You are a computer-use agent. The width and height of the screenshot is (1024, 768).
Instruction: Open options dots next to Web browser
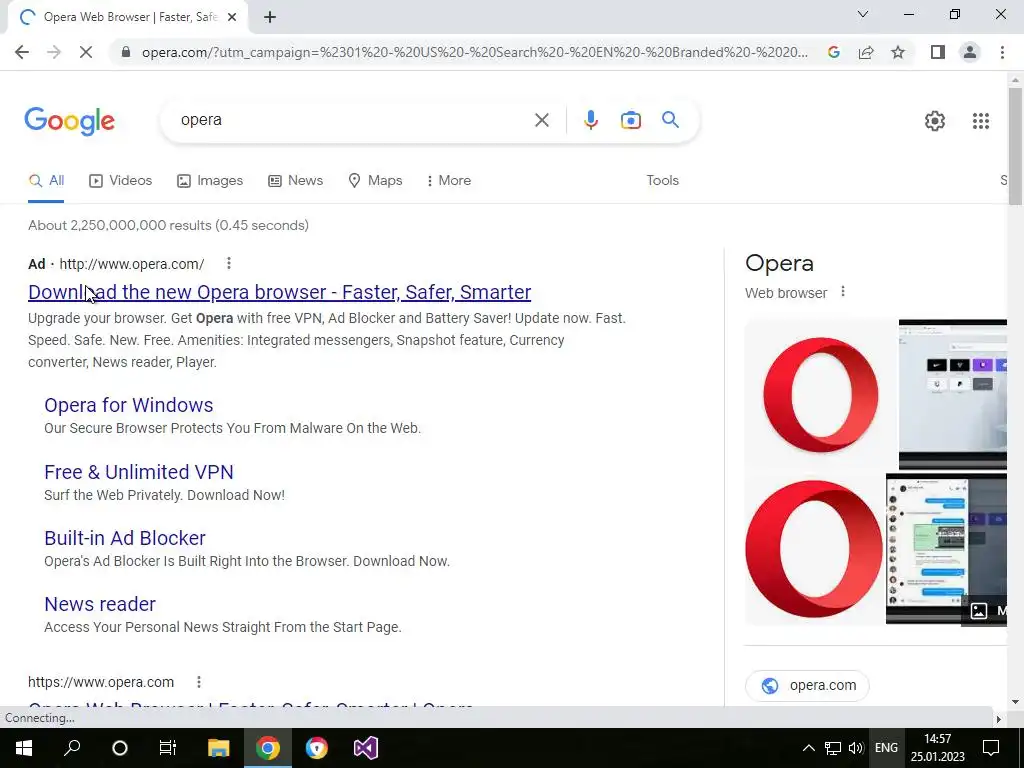842,292
